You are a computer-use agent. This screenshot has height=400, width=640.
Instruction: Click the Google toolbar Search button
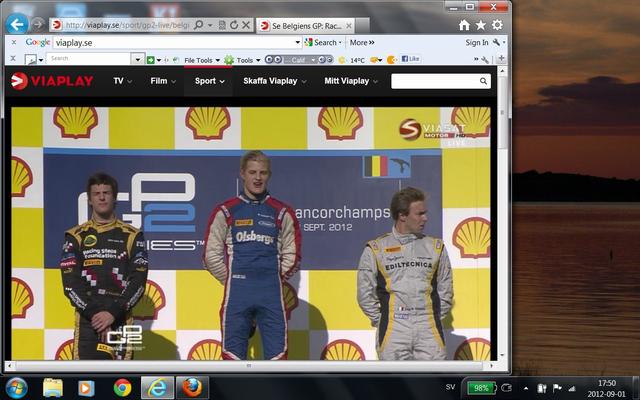click(x=324, y=43)
